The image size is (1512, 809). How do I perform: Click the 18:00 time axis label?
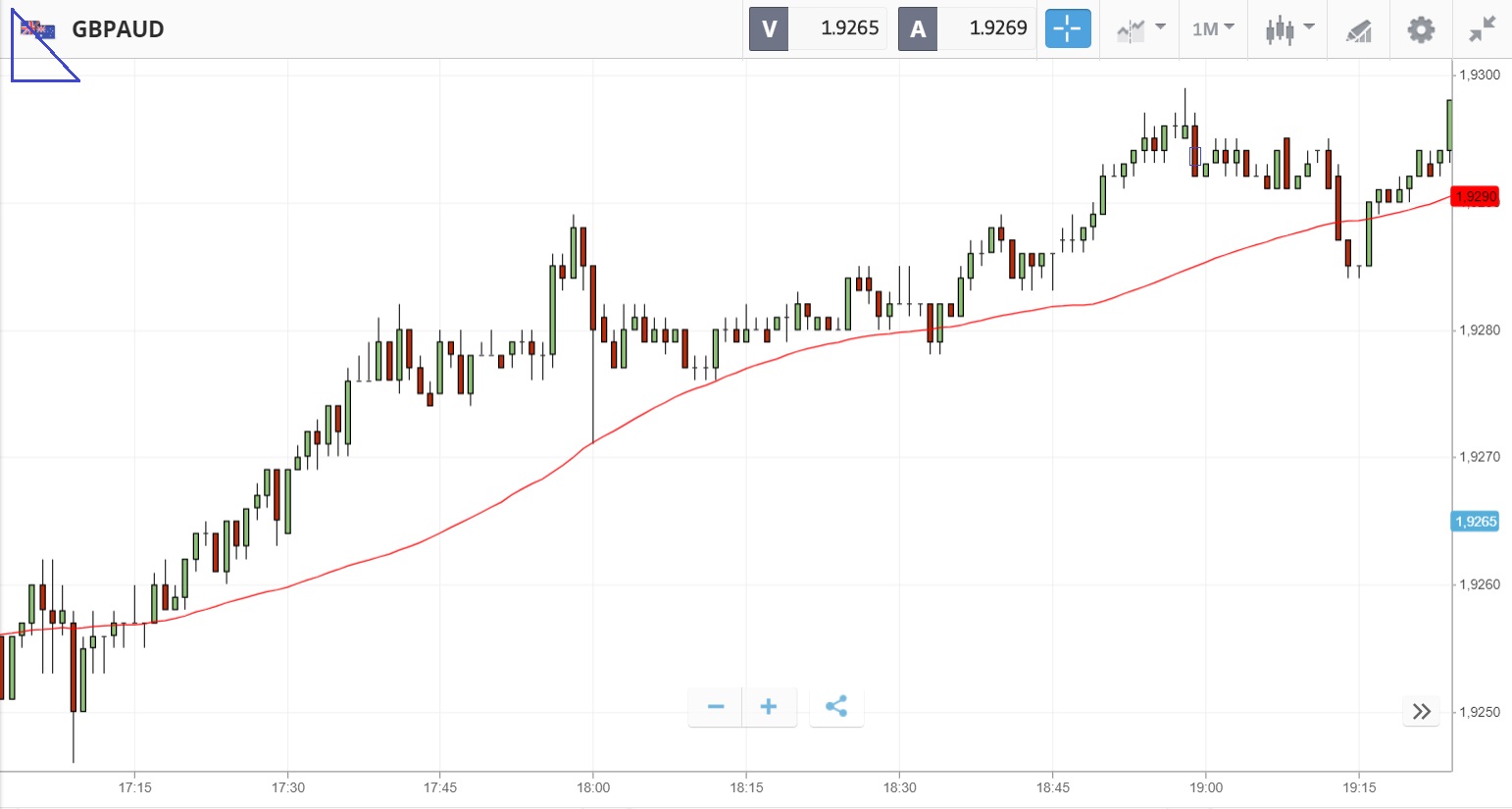pyautogui.click(x=593, y=787)
